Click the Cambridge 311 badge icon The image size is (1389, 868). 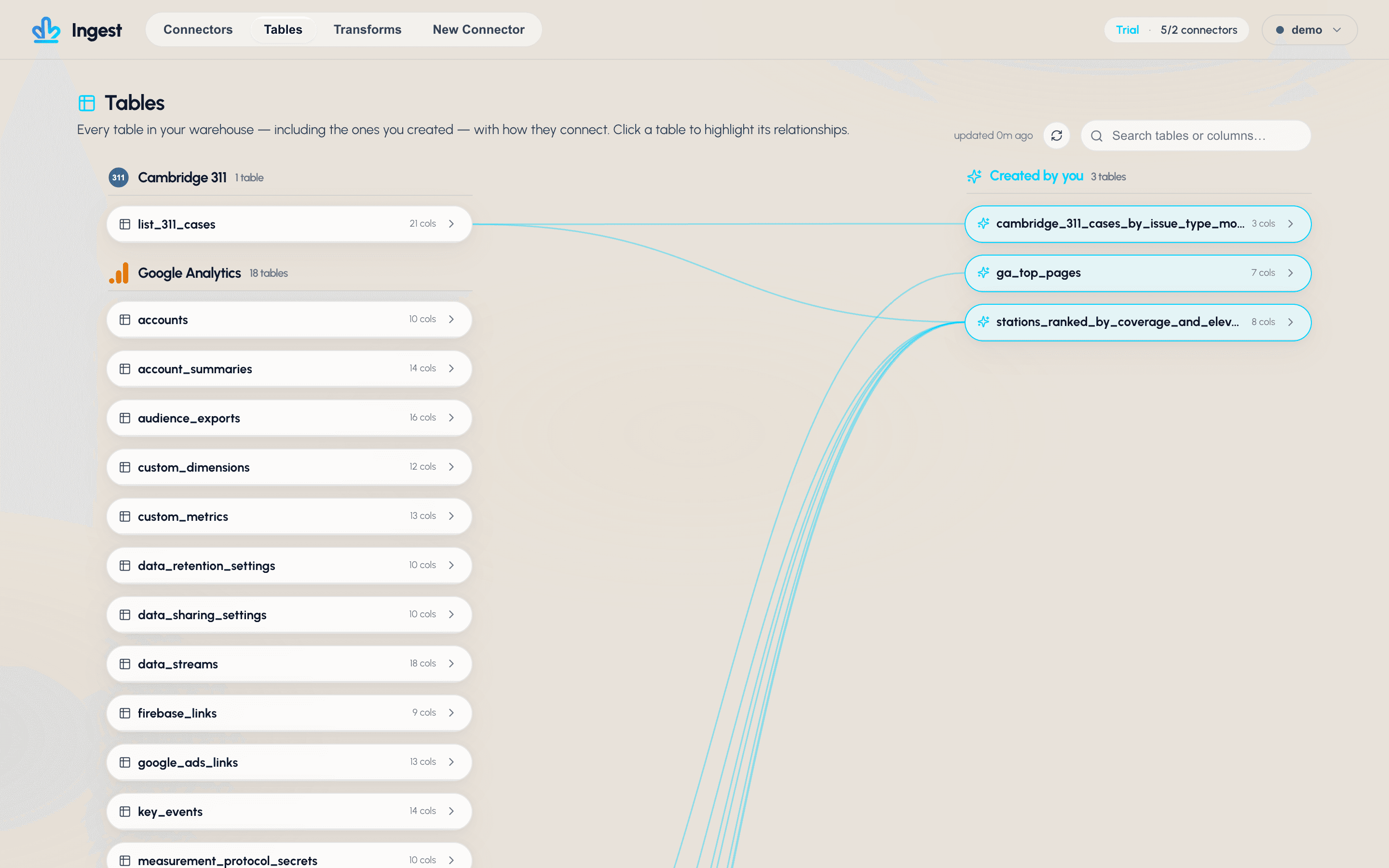pos(118,177)
